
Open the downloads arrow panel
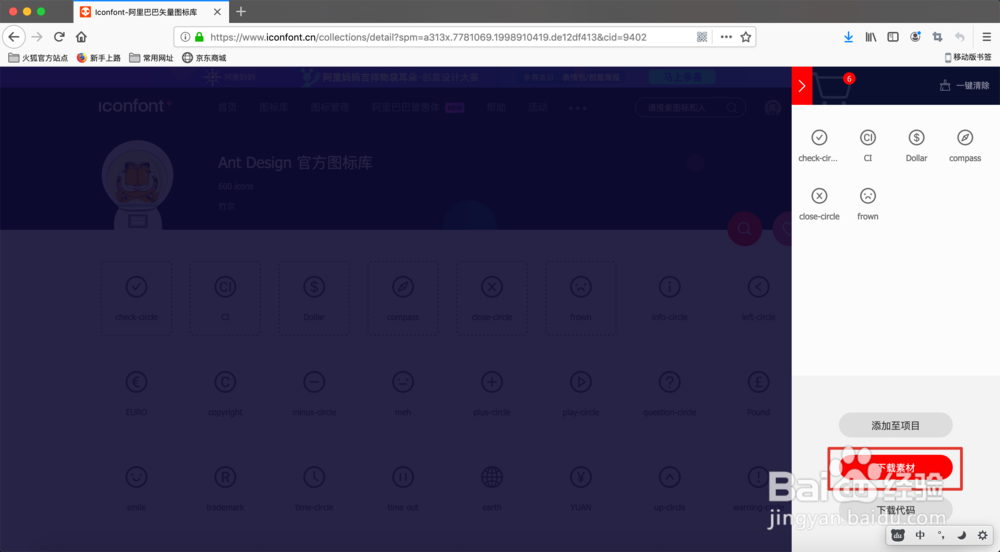(x=848, y=37)
